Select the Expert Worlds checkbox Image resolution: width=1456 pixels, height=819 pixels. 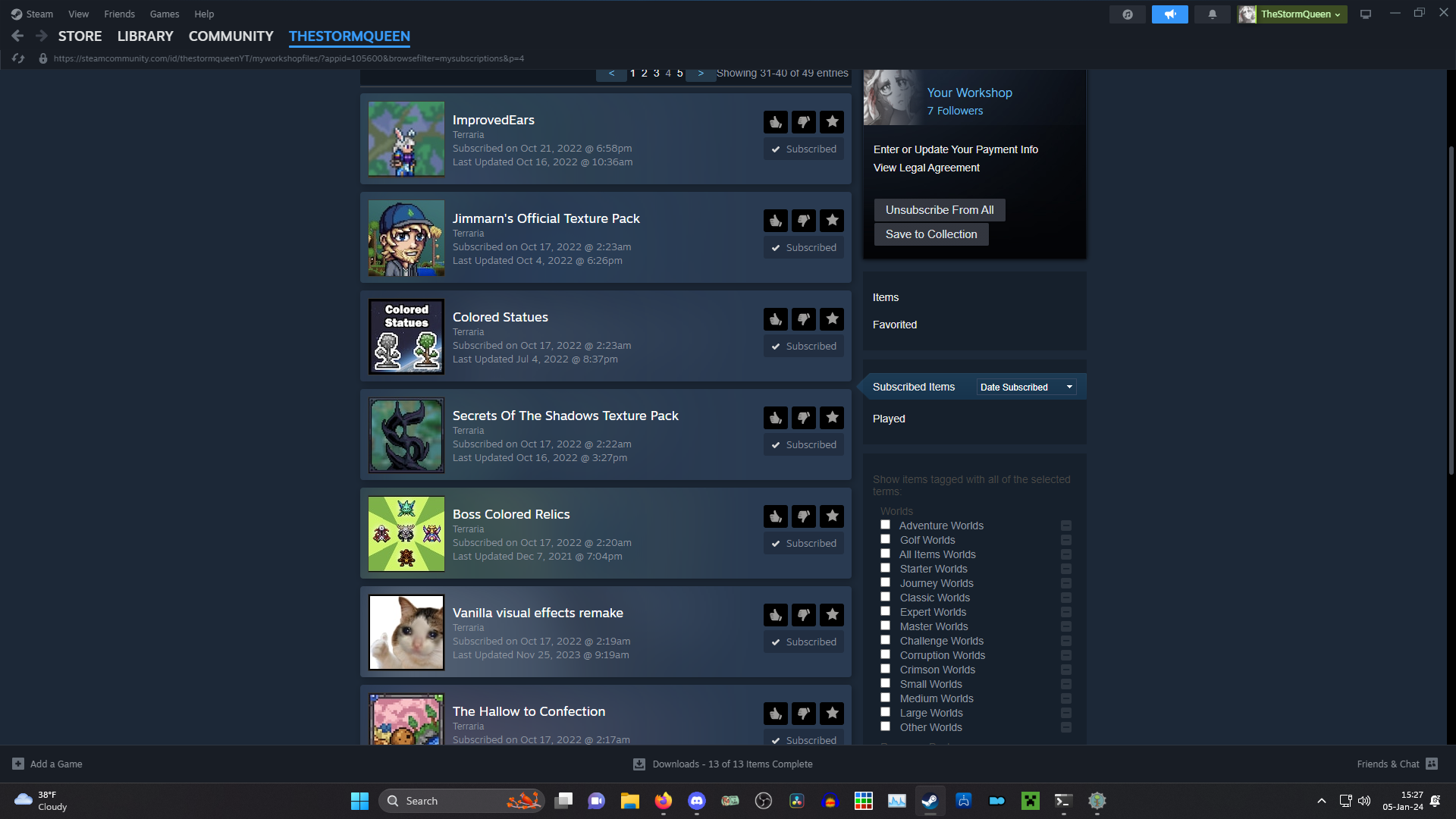885,611
